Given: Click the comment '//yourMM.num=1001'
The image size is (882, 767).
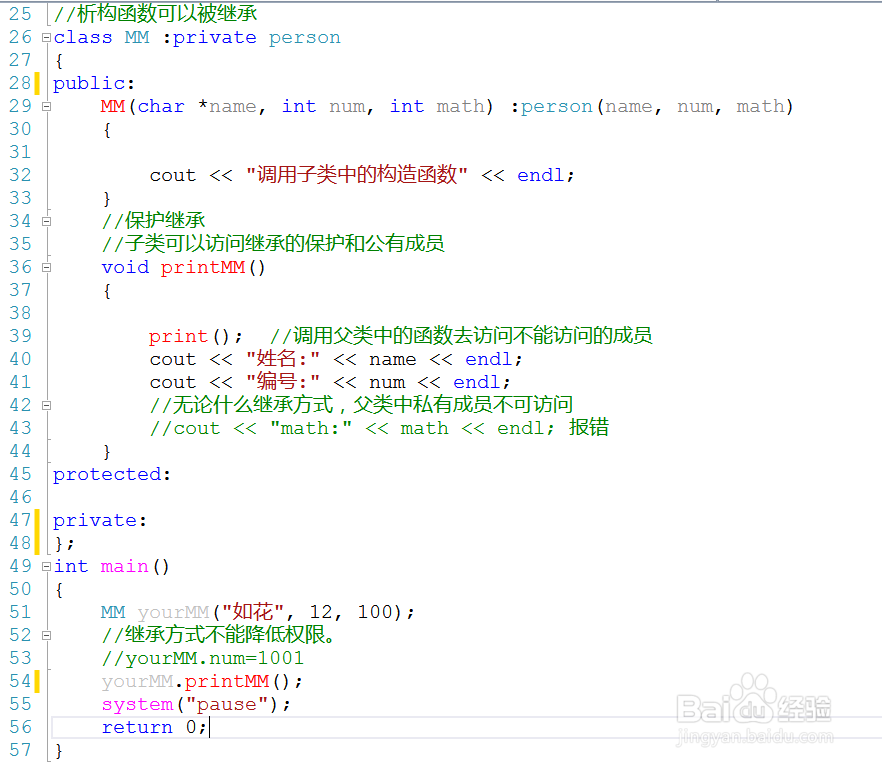Looking at the screenshot, I should click(x=202, y=658).
